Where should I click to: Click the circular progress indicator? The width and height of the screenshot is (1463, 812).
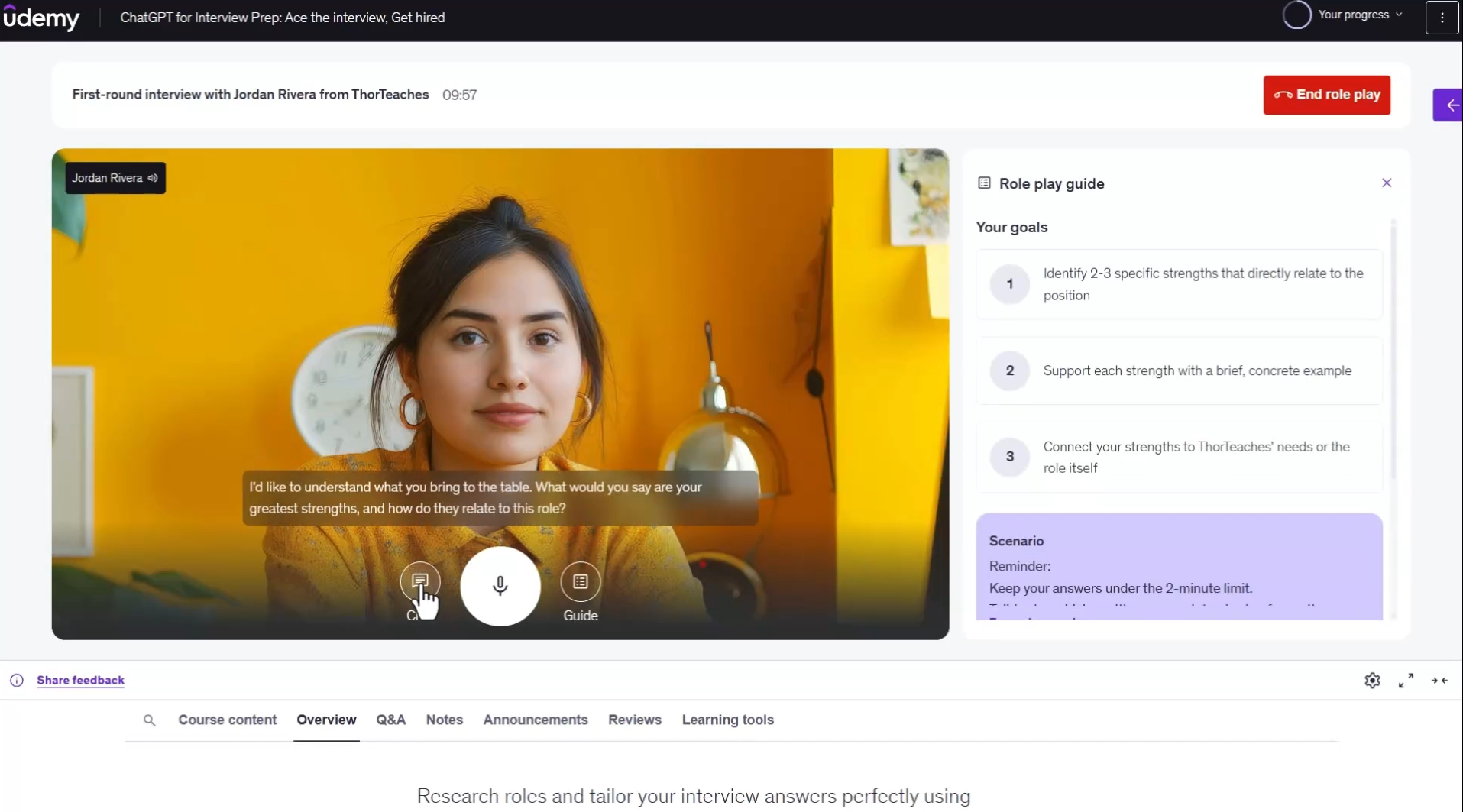tap(1296, 15)
